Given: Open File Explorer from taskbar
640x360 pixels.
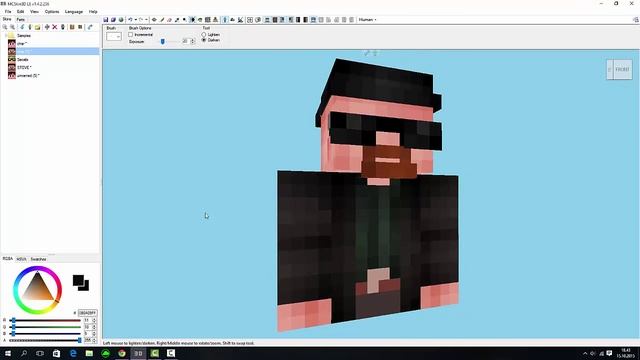Looking at the screenshot, I should click(89, 353).
